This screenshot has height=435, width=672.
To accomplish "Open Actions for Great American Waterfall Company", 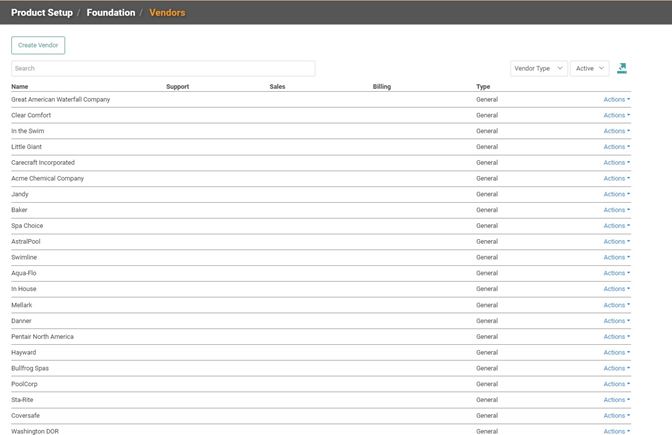I will [617, 99].
